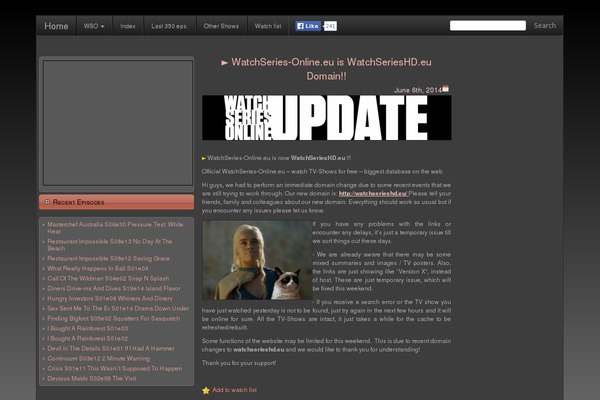Open Last 350 eps. page
The height and width of the screenshot is (400, 600).
pyautogui.click(x=170, y=26)
